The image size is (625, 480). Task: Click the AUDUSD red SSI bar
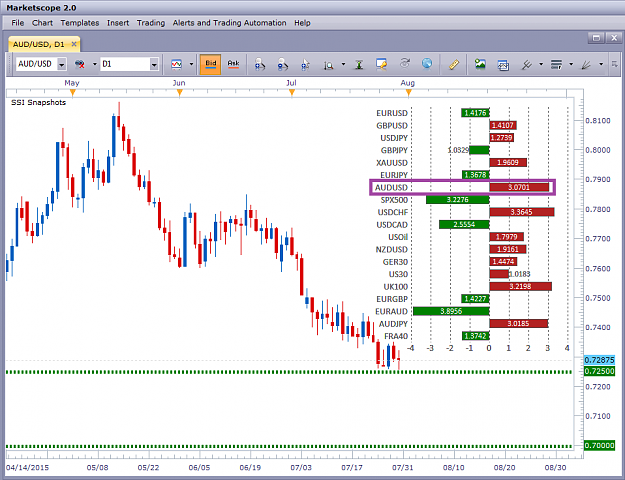[519, 187]
